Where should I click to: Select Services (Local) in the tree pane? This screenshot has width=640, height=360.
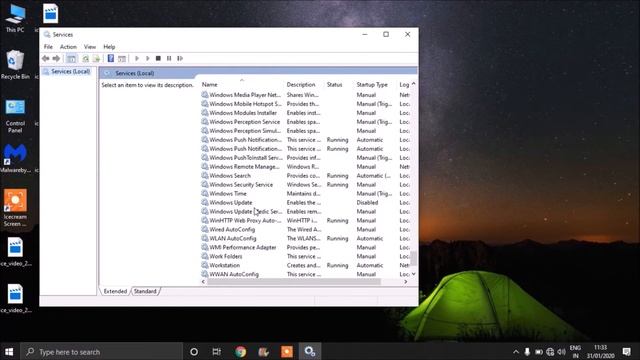[x=70, y=71]
